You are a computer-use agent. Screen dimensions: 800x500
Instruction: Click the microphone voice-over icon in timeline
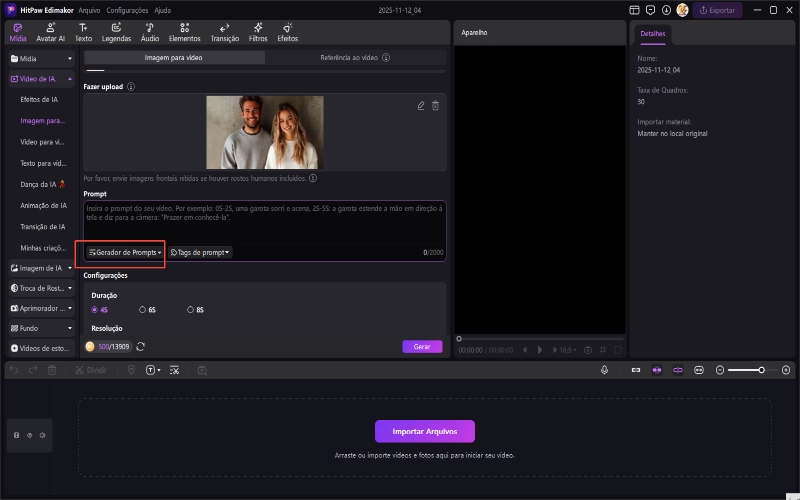click(x=605, y=370)
